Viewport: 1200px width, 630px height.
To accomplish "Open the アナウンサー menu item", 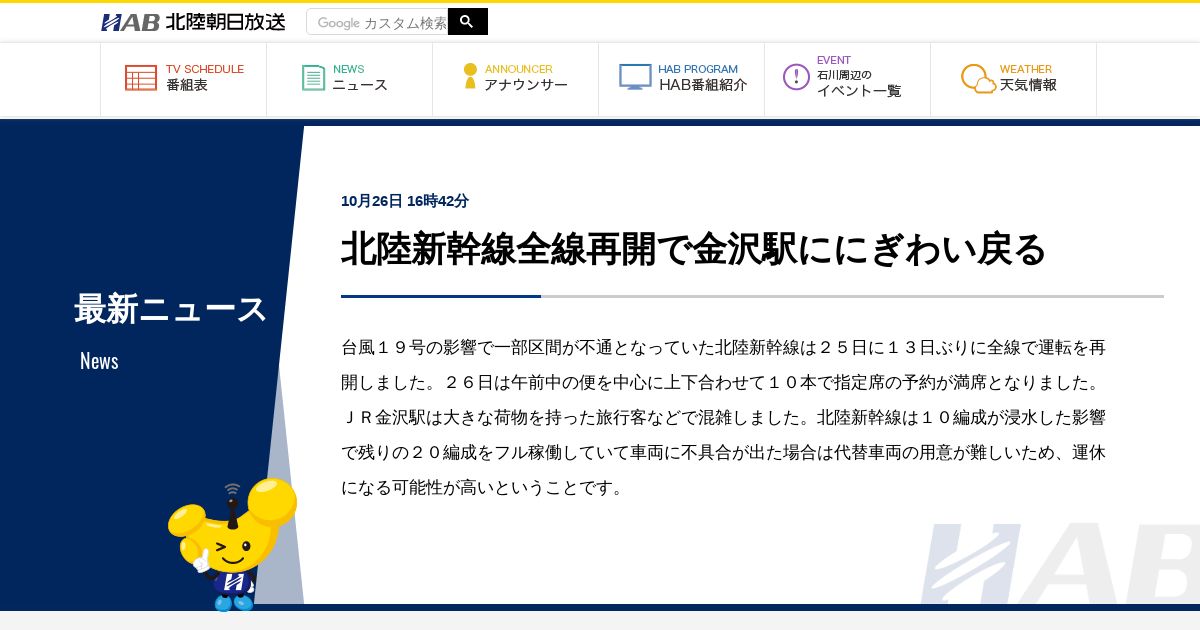I will 516,79.
